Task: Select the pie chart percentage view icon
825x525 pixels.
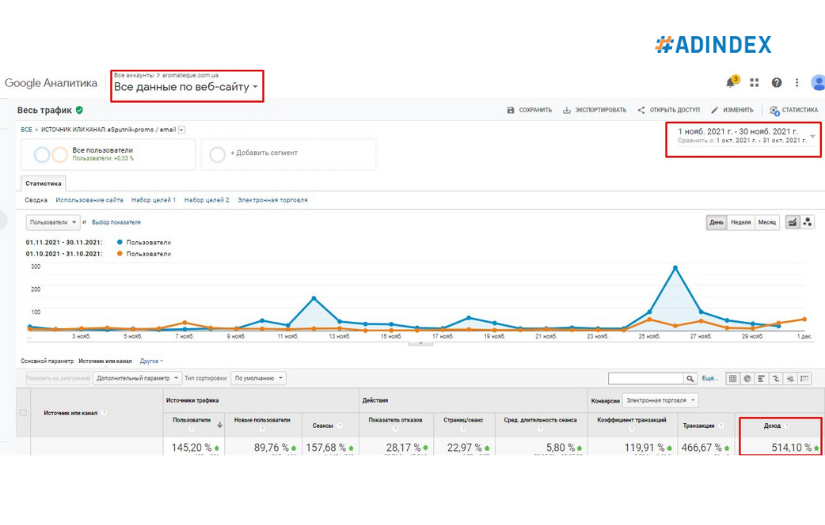Action: (x=747, y=378)
